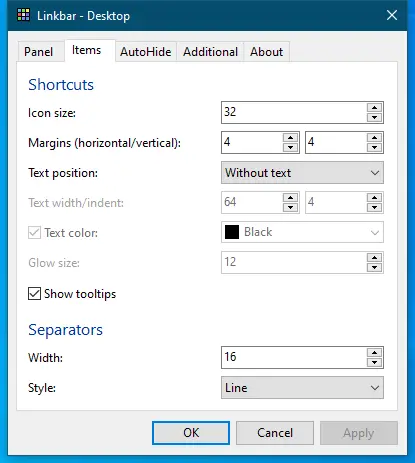
Task: Increase vertical margin with up arrow
Action: pos(374,138)
